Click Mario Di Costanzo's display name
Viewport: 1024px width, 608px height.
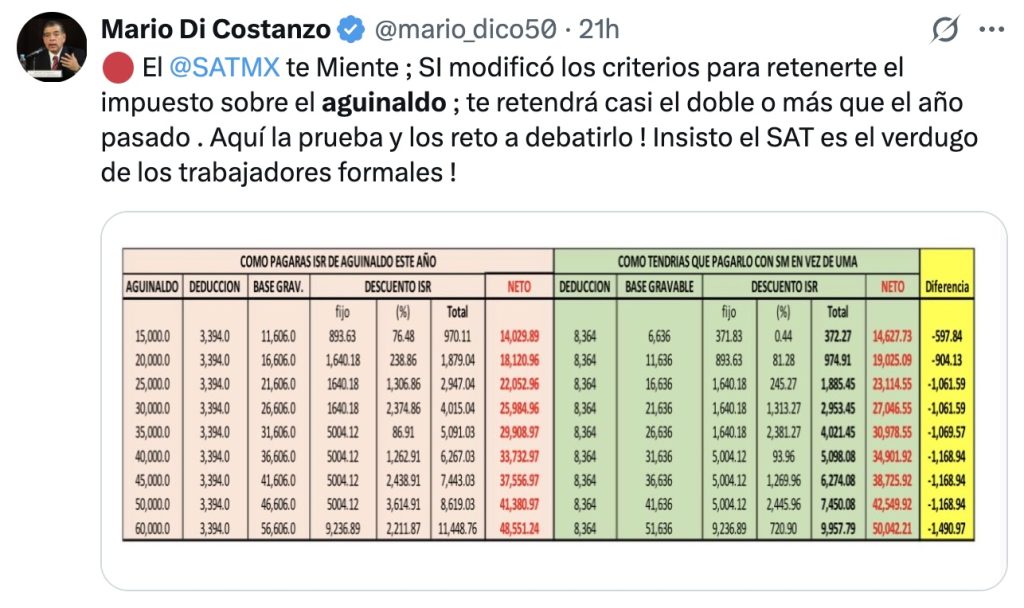[x=215, y=29]
